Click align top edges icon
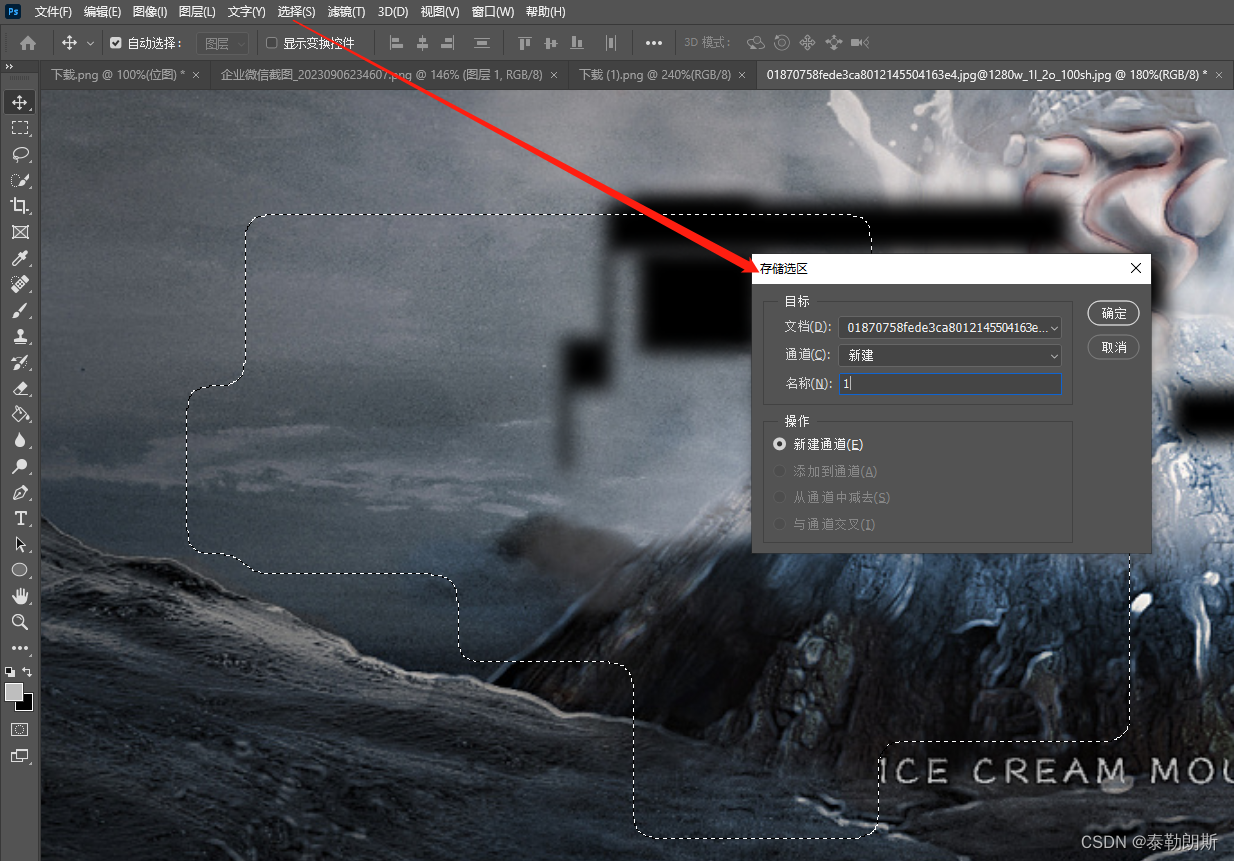Viewport: 1234px width, 861px height. (x=524, y=43)
